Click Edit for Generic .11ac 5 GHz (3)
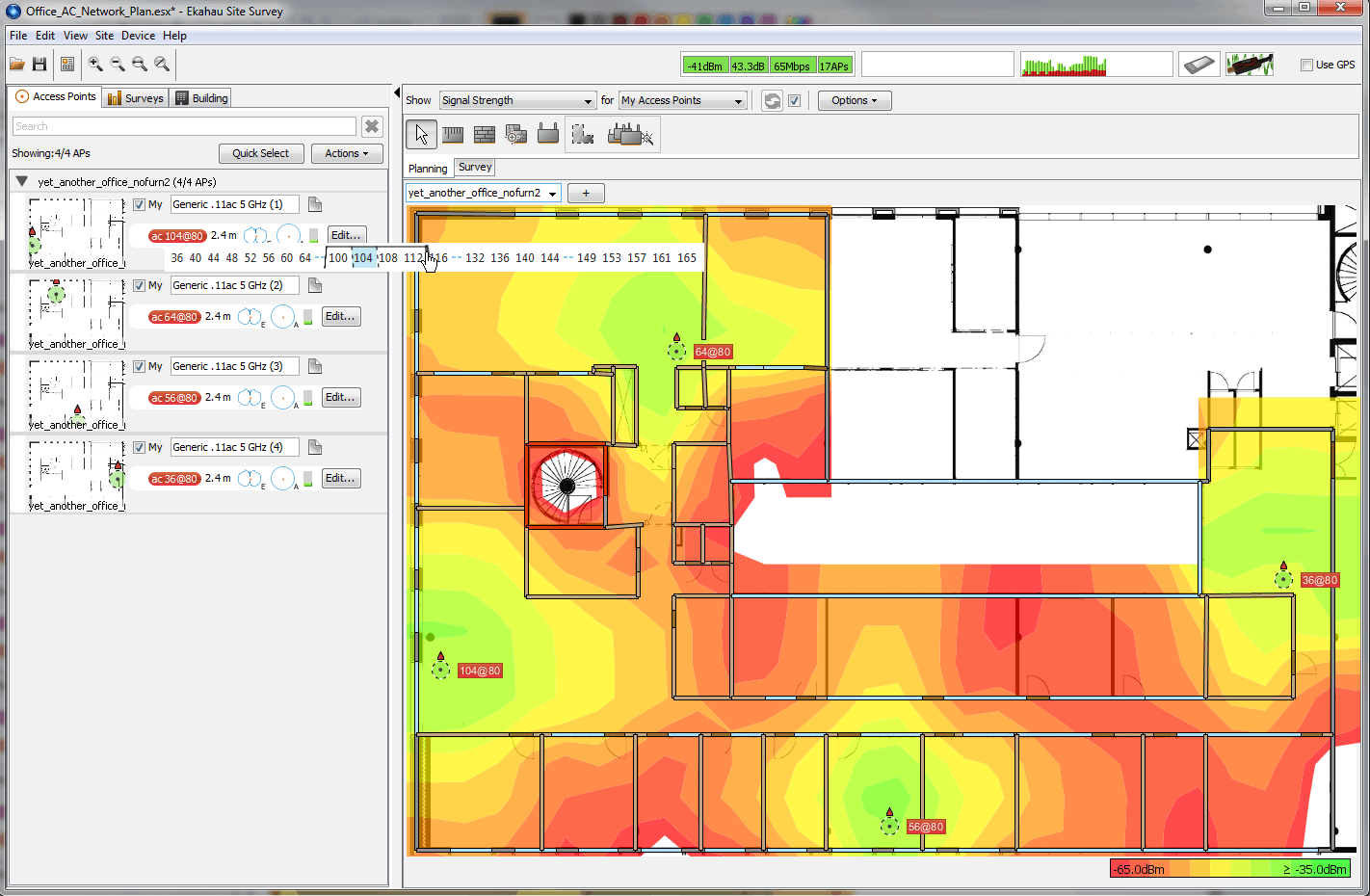Screen dimensions: 1370x896 point(341,398)
